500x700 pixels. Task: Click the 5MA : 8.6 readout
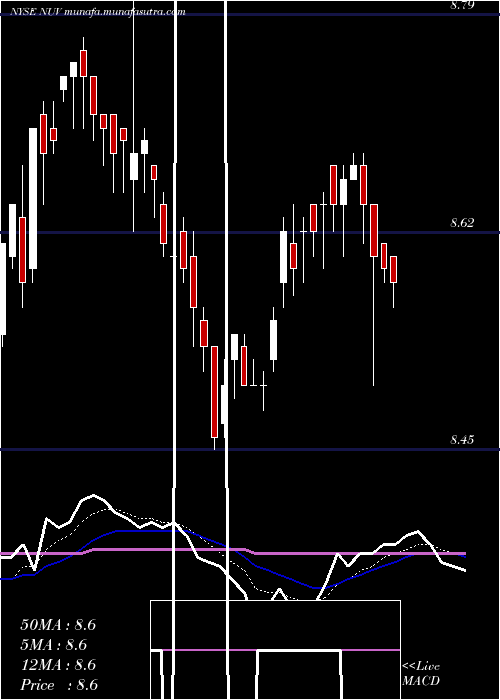[54, 645]
